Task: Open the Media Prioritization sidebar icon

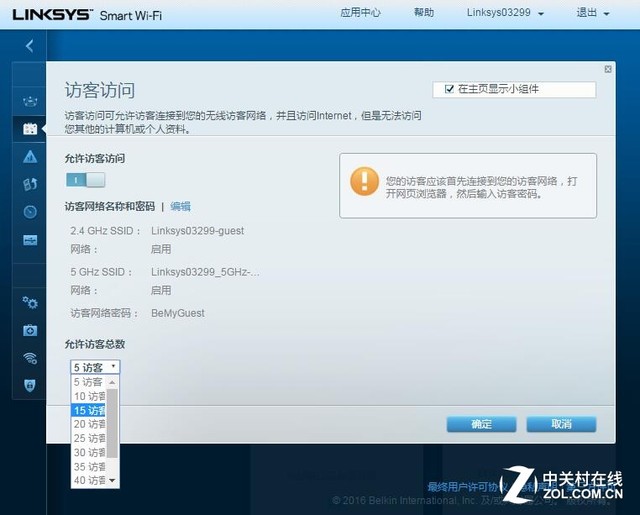Action: point(30,184)
